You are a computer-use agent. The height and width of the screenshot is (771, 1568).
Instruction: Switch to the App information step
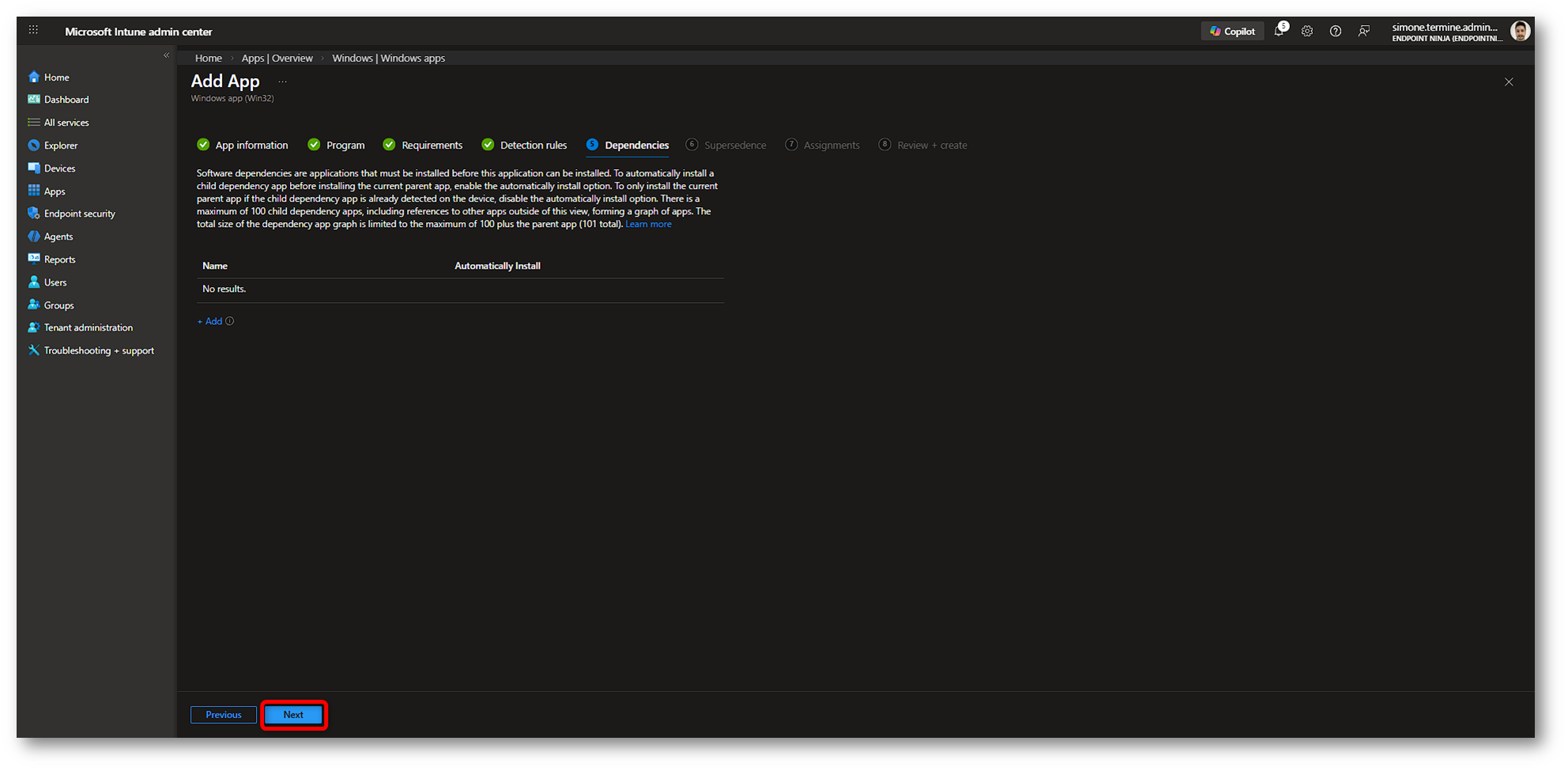243,145
